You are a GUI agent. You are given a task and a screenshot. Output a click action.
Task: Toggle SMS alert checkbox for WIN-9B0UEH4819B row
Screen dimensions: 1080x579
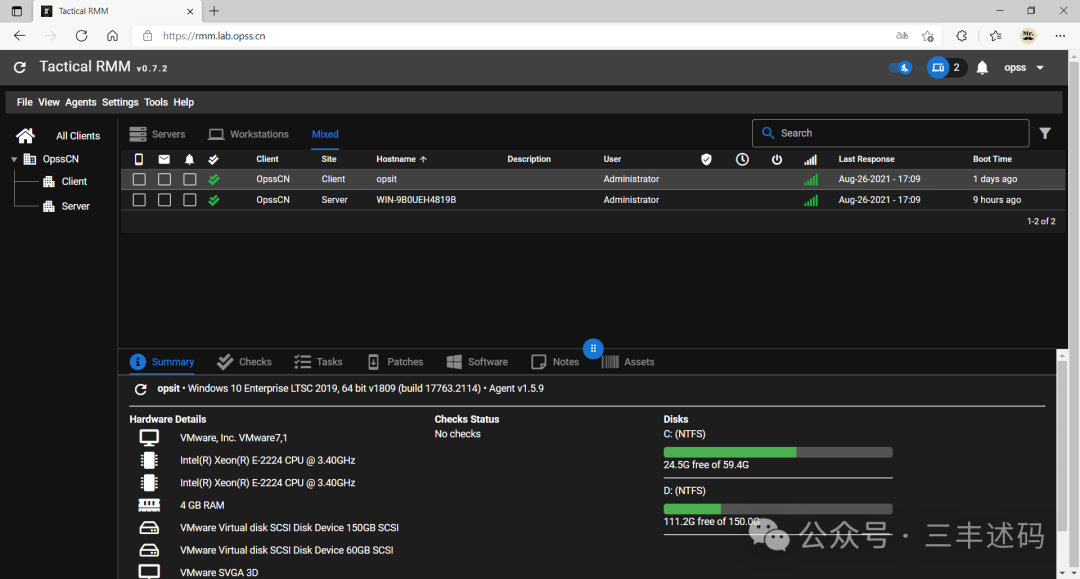tap(139, 200)
